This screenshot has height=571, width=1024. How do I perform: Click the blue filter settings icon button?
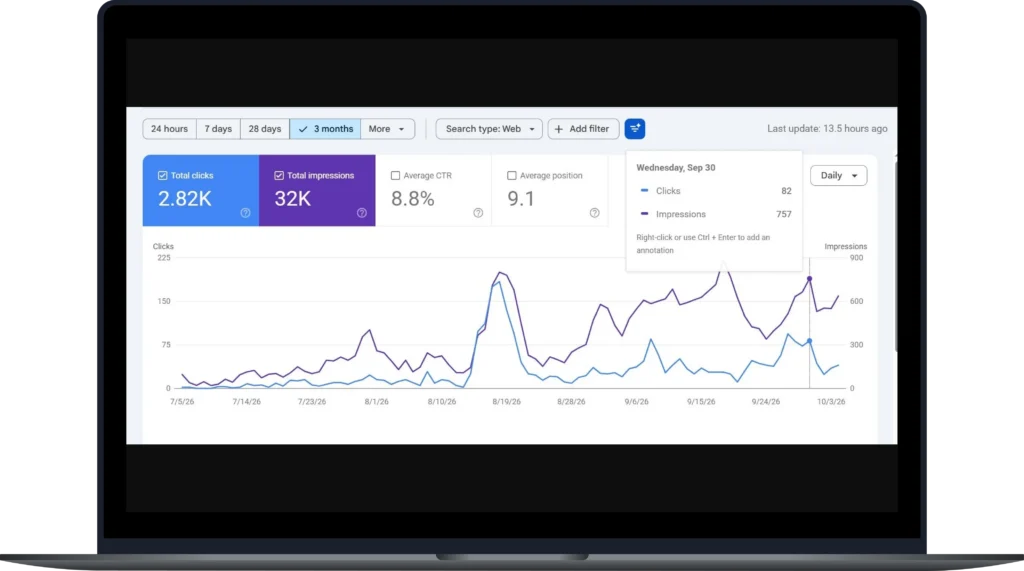tap(634, 129)
